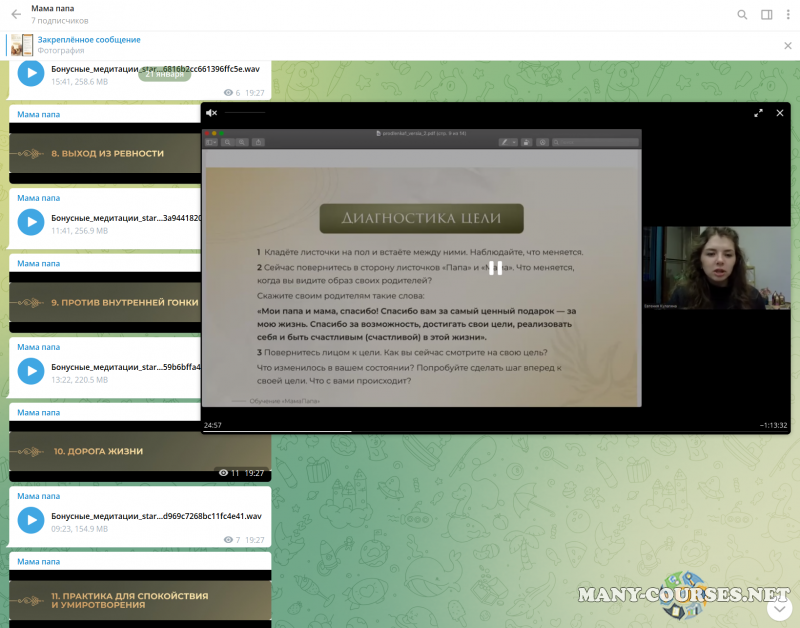Adjust the video volume slider
Screen dimensions: 800x628
[x=245, y=113]
